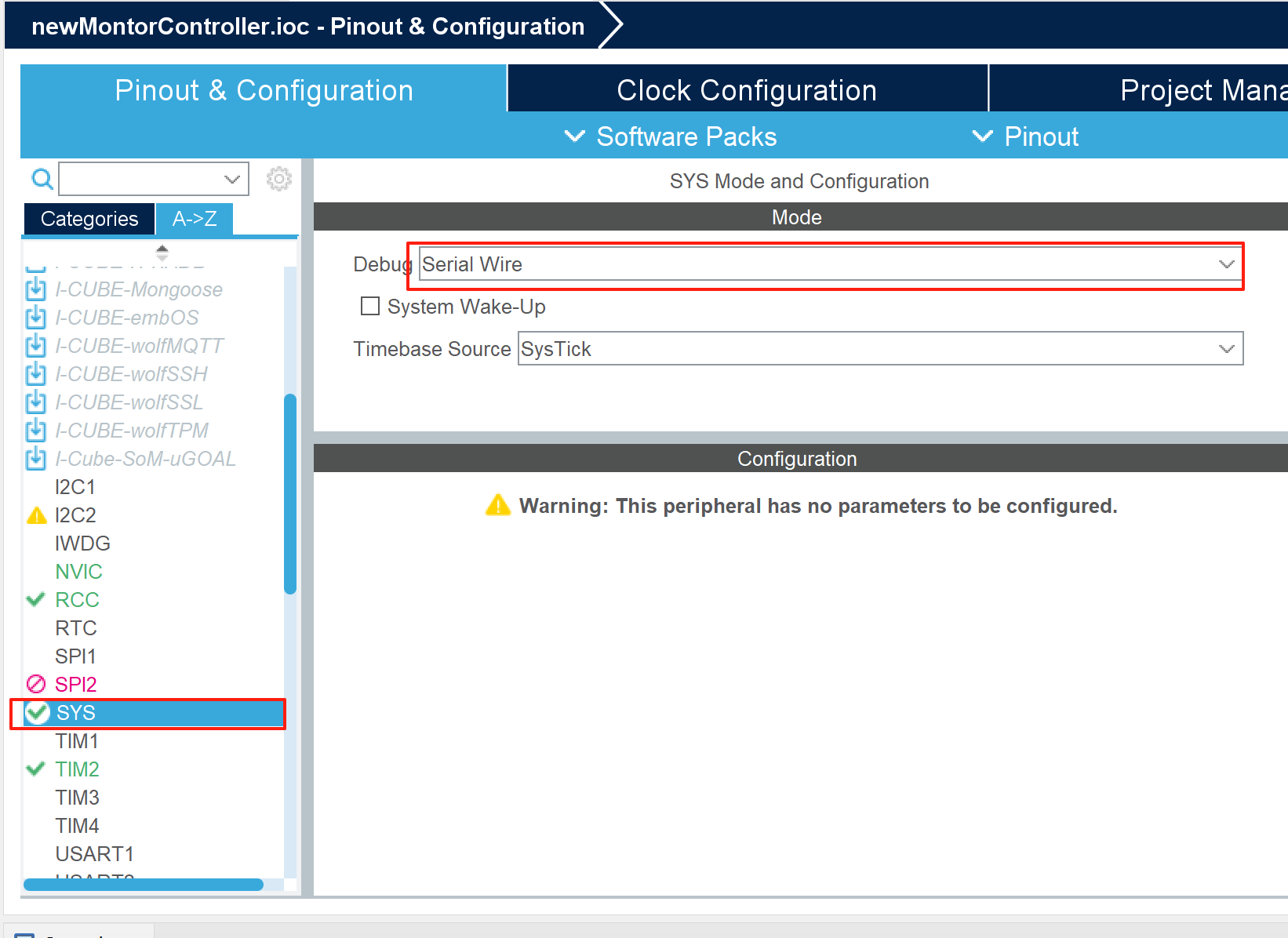Click the I-CUBE-Mongoose download icon
Viewport: 1288px width, 938px height.
[x=36, y=289]
